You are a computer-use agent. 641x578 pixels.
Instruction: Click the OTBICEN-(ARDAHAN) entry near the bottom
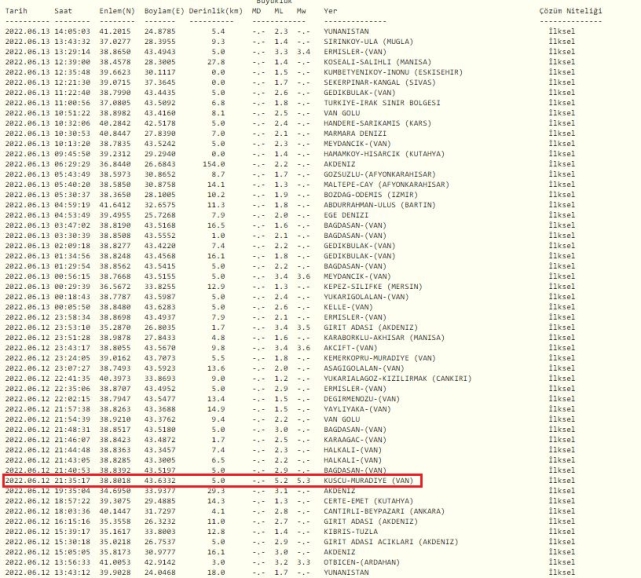tap(360, 564)
